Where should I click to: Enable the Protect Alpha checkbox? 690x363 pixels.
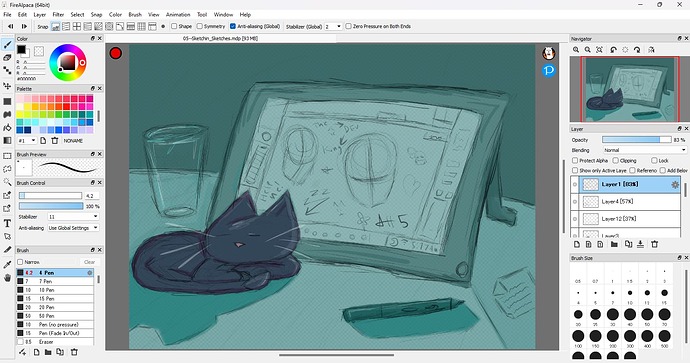coord(575,161)
